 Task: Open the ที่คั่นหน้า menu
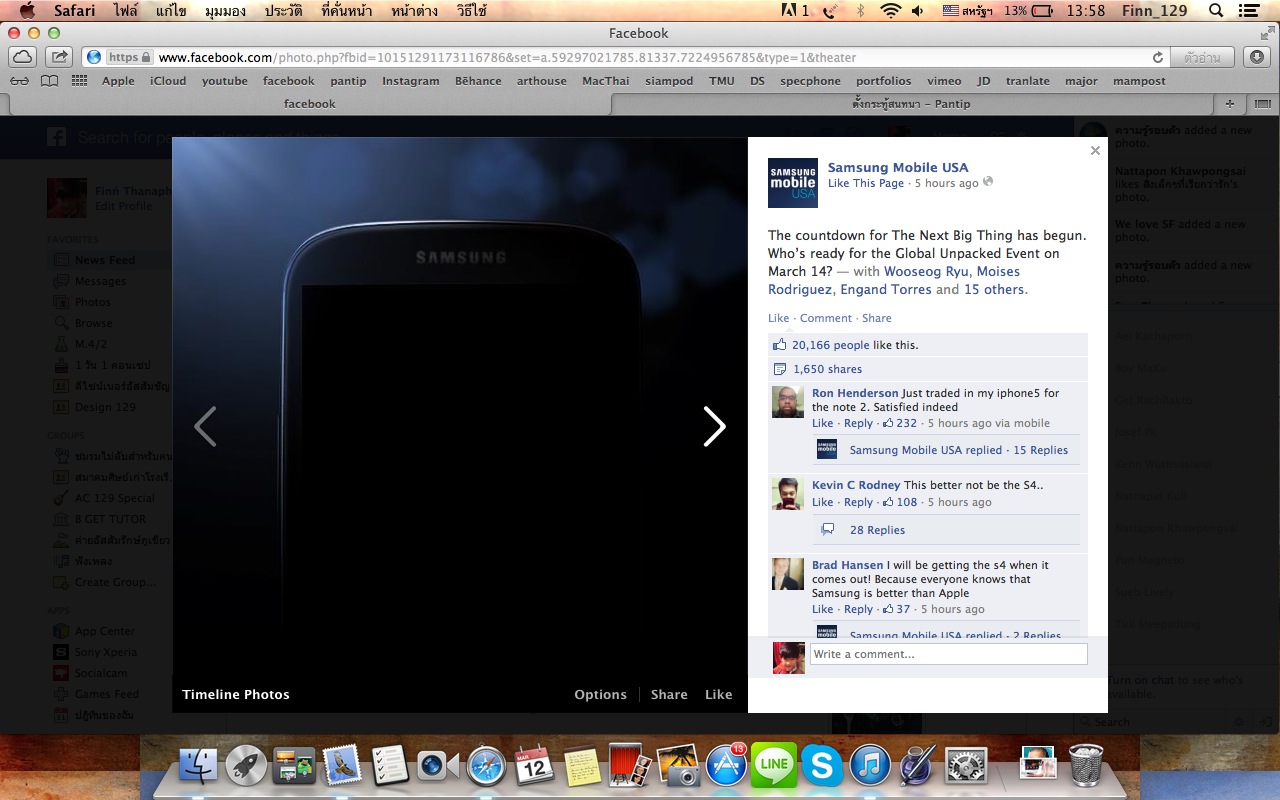point(347,10)
